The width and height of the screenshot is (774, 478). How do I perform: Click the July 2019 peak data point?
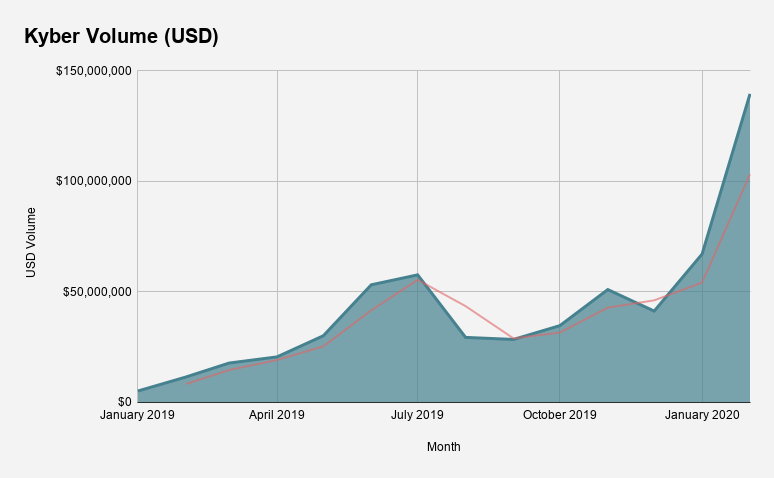pos(418,275)
